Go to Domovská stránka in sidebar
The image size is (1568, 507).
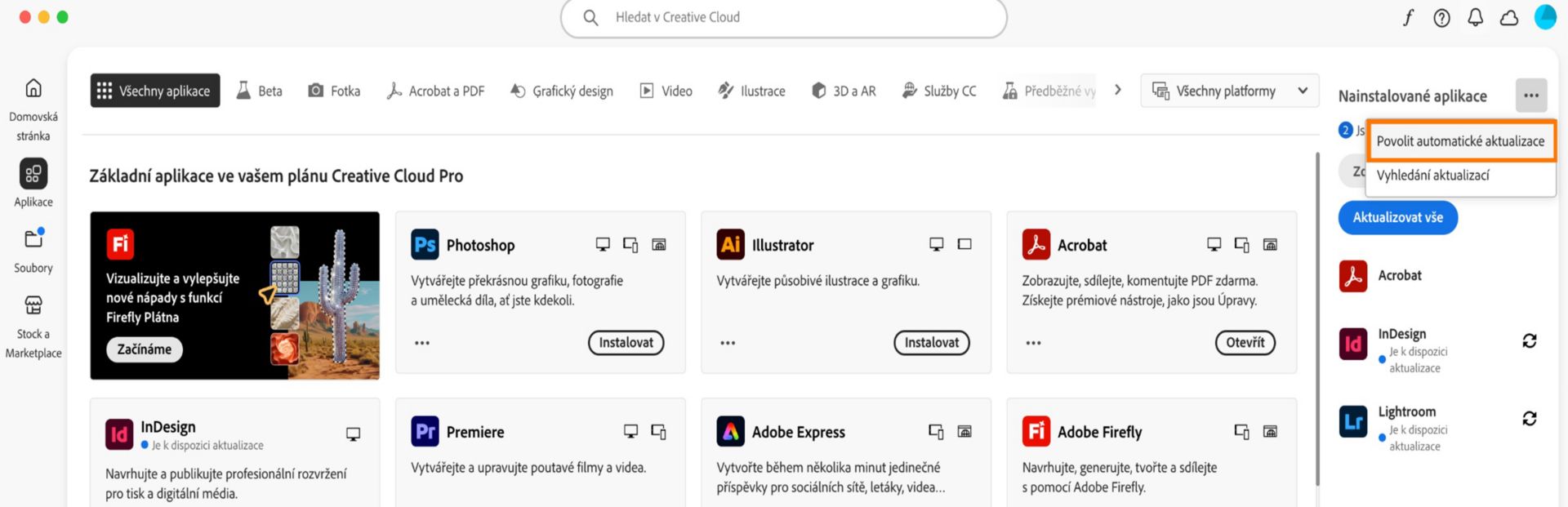[x=33, y=109]
